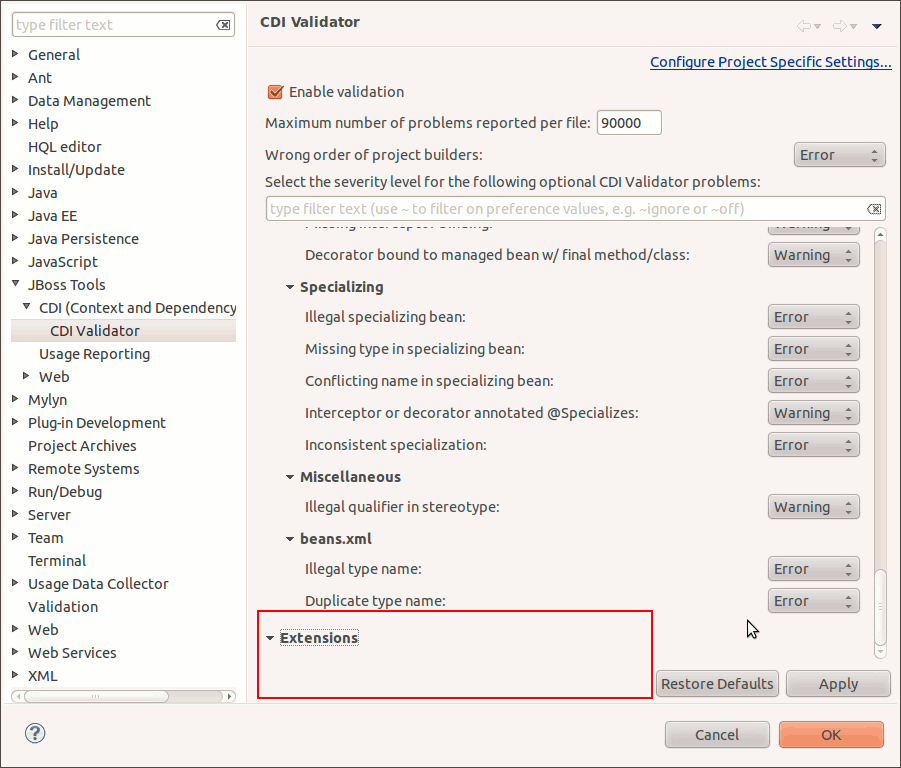Click the forward navigation arrow
This screenshot has height=768, width=901.
point(840,26)
